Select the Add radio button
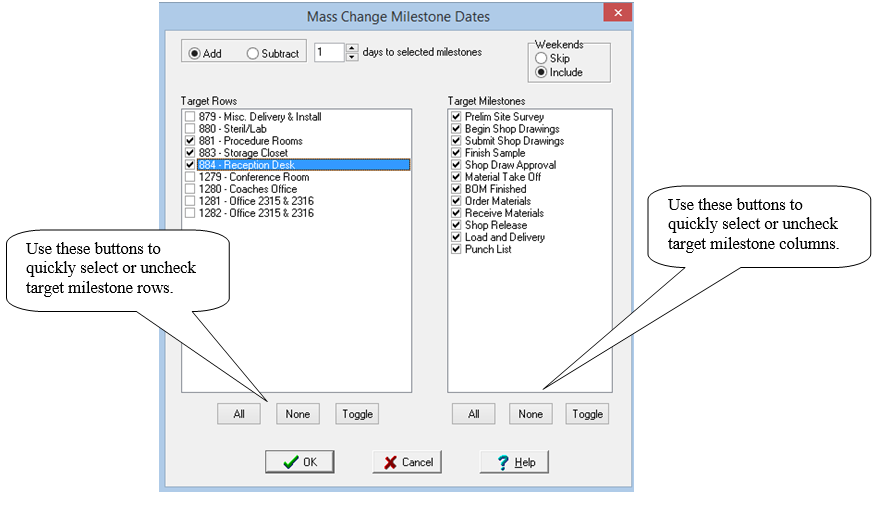Image resolution: width=874 pixels, height=506 pixels. click(x=195, y=54)
